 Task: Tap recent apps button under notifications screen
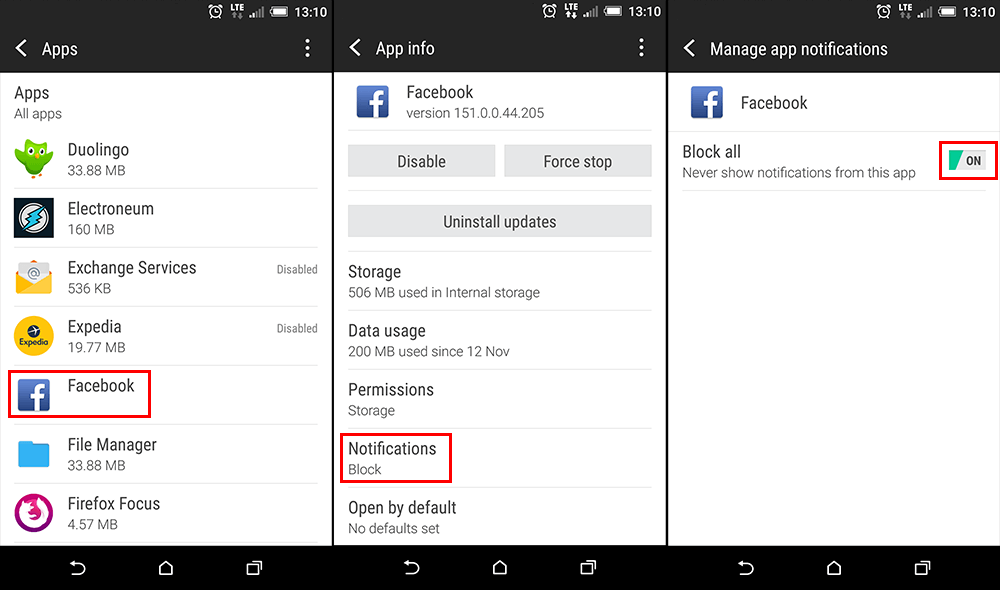[922, 568]
